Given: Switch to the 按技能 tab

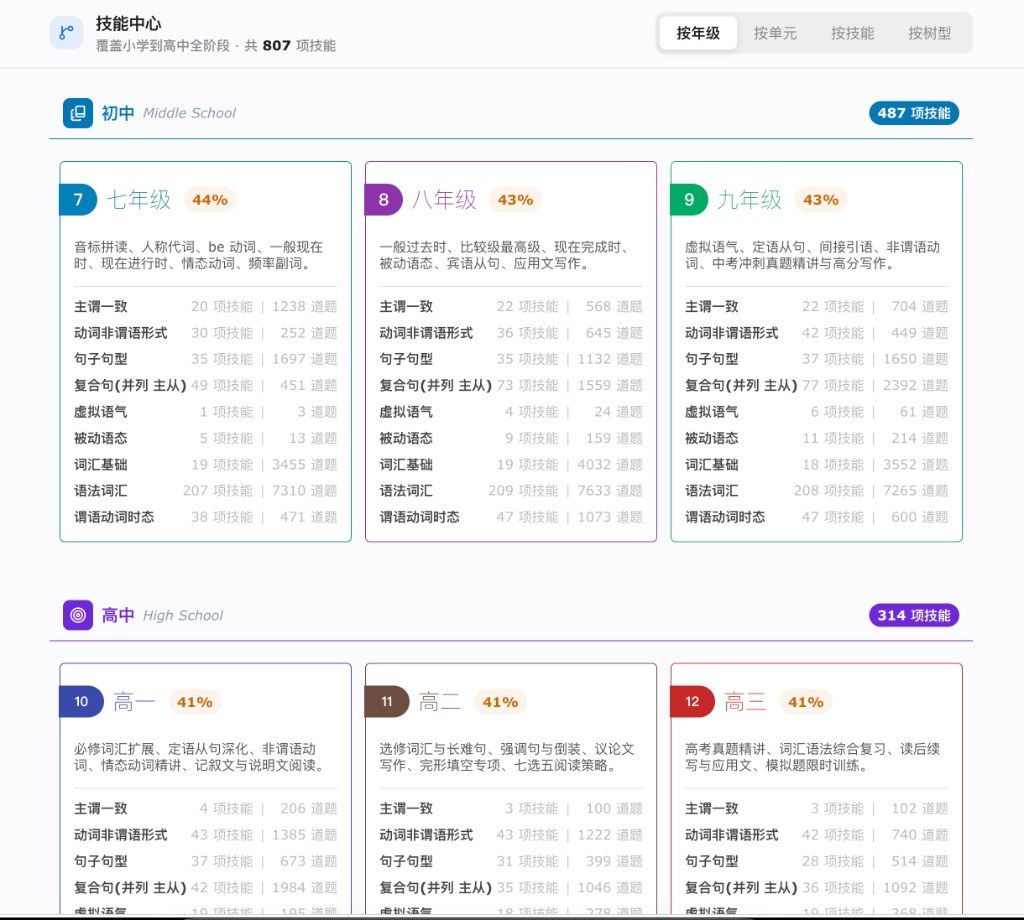Looking at the screenshot, I should point(852,33).
